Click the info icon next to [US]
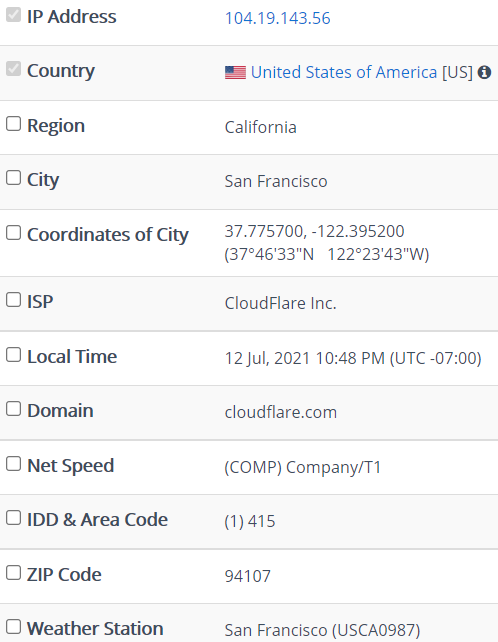Viewport: 498px width, 642px height. point(484,72)
